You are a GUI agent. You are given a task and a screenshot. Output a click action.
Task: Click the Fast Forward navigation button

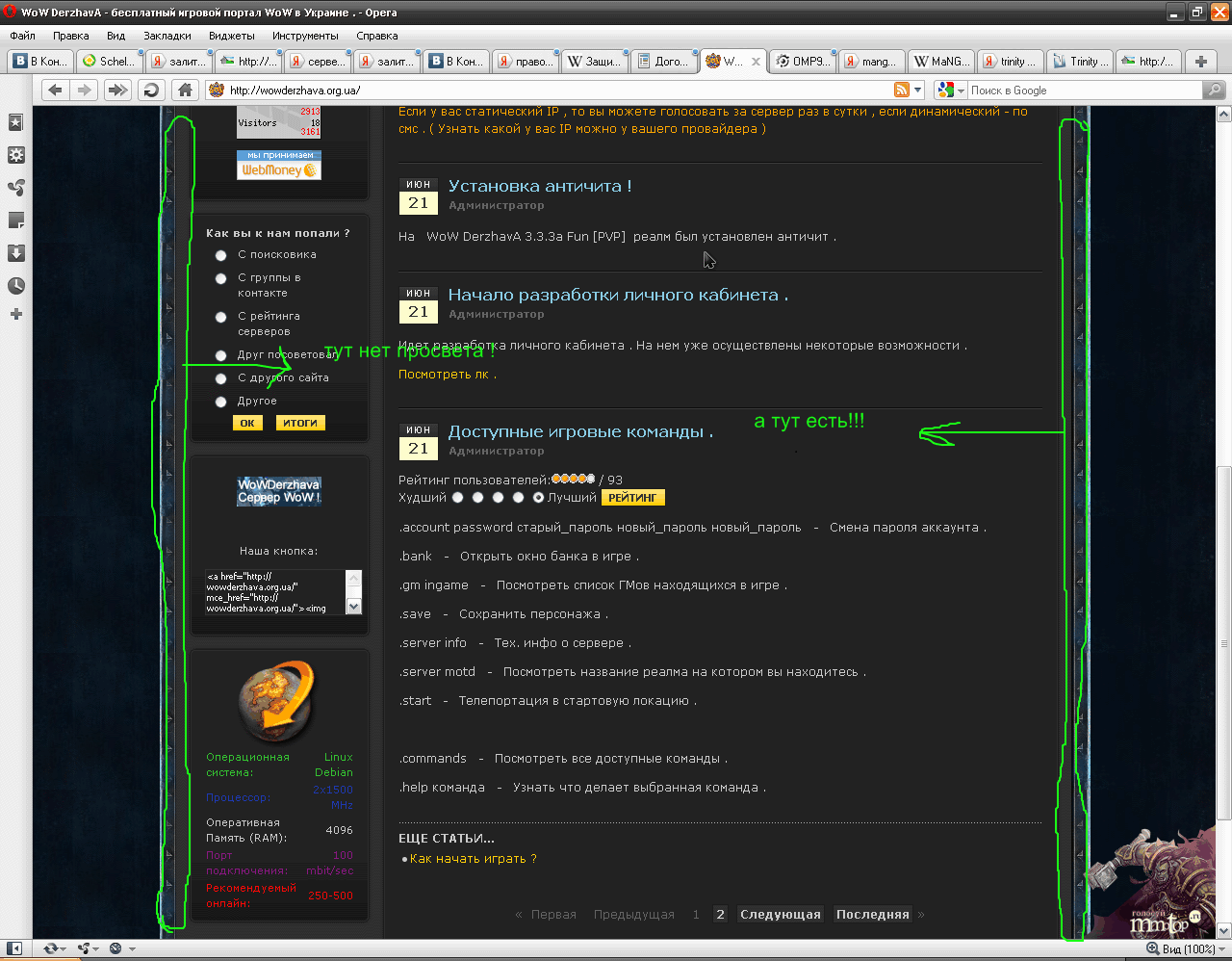coord(117,90)
